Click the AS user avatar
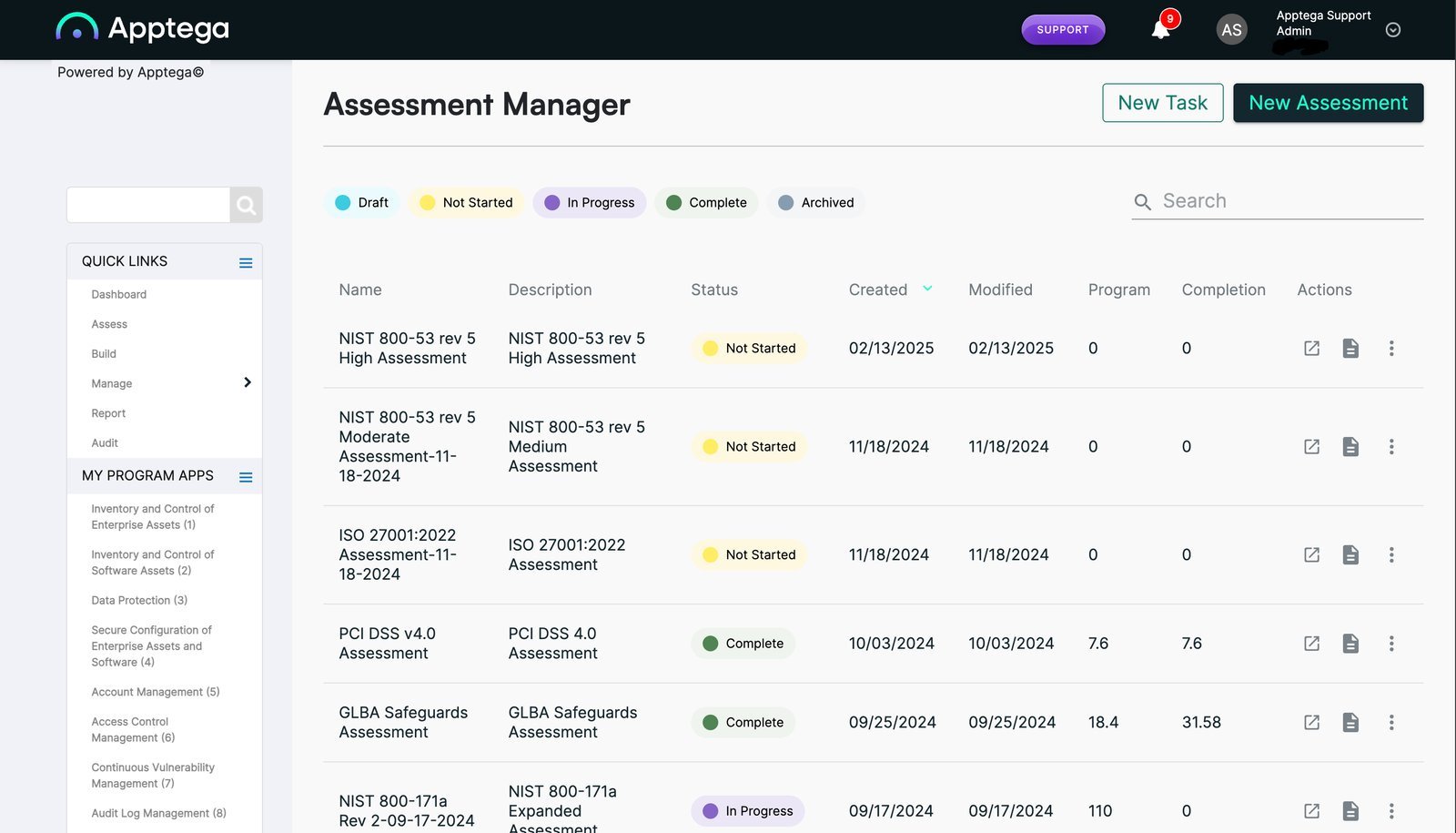The width and height of the screenshot is (1456, 833). coord(1231,29)
